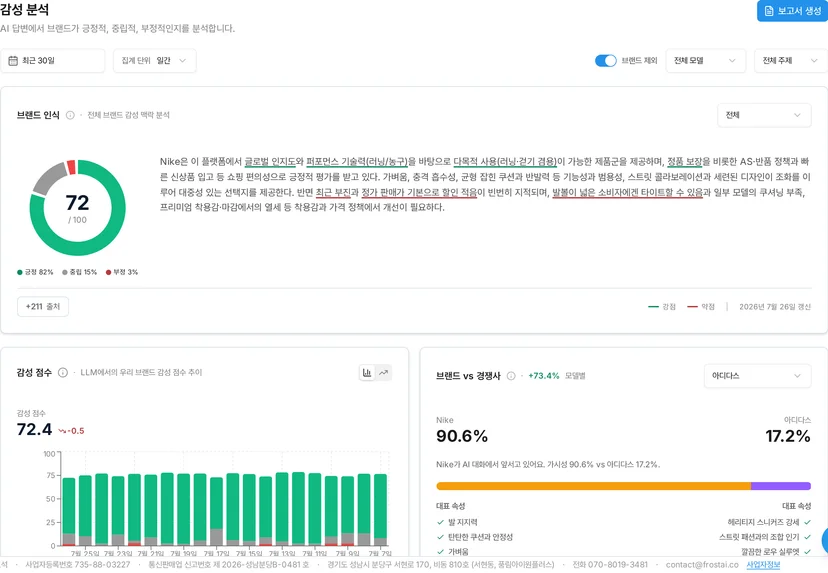This screenshot has height=573, width=828.
Task: Click the document icon in 보고서 생성 button
Action: point(769,11)
